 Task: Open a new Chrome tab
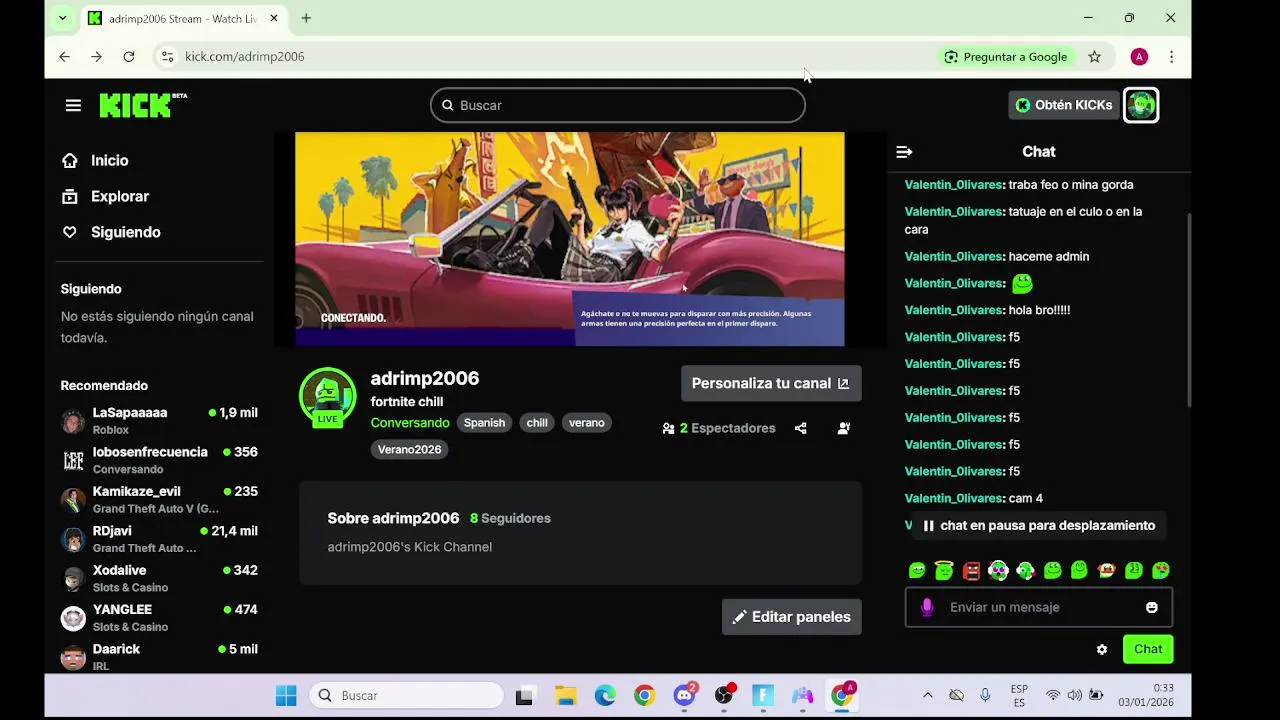(x=306, y=18)
